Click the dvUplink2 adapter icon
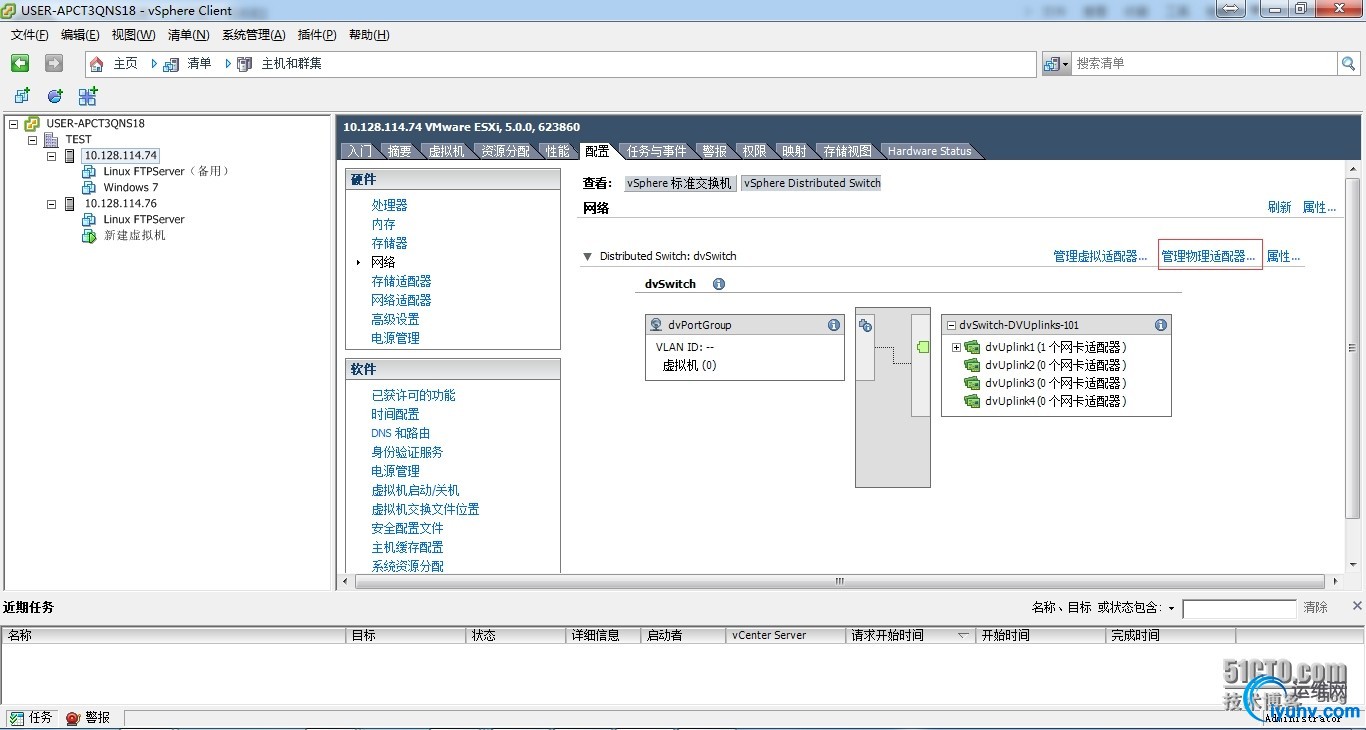This screenshot has width=1366, height=730. (x=972, y=365)
